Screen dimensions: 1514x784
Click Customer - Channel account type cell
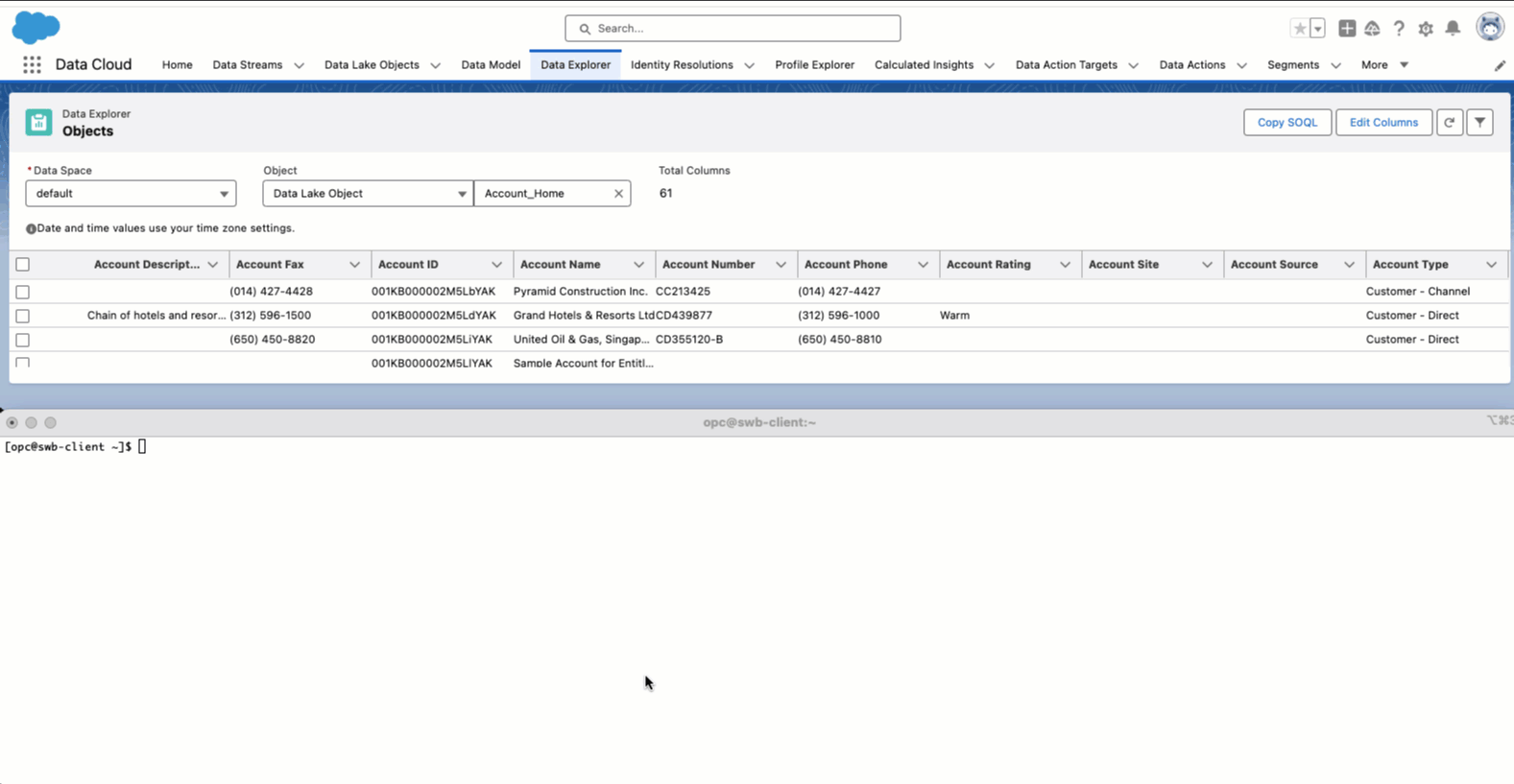1418,292
